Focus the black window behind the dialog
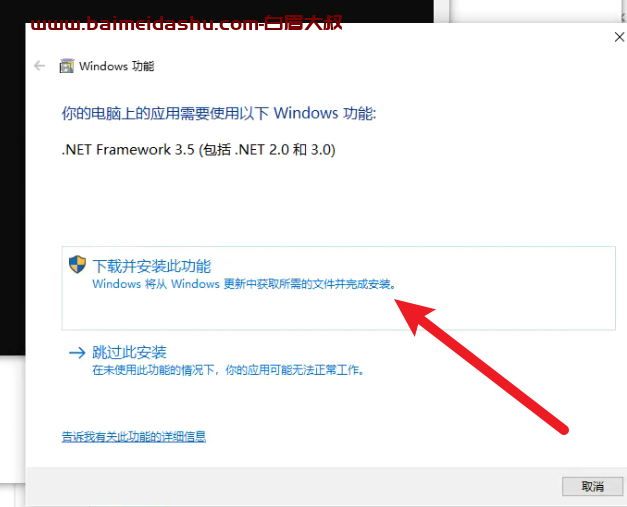 12,180
